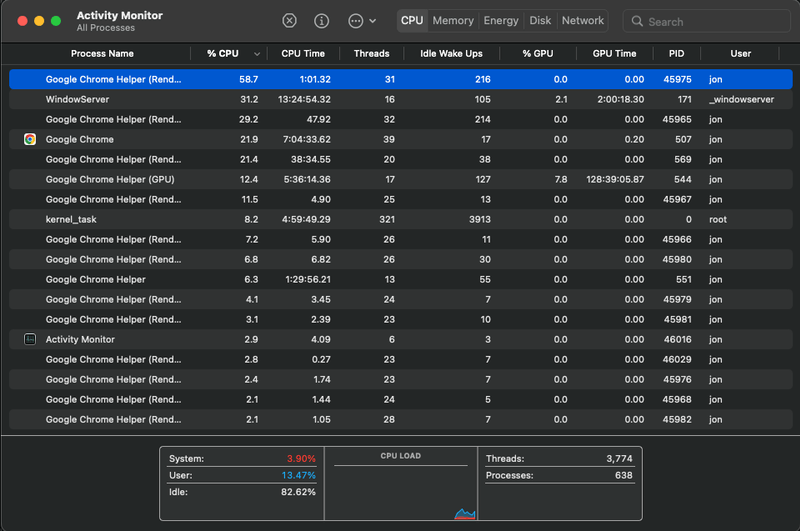Select the row with CPU time 5.90
800x531 pixels.
coord(401,239)
